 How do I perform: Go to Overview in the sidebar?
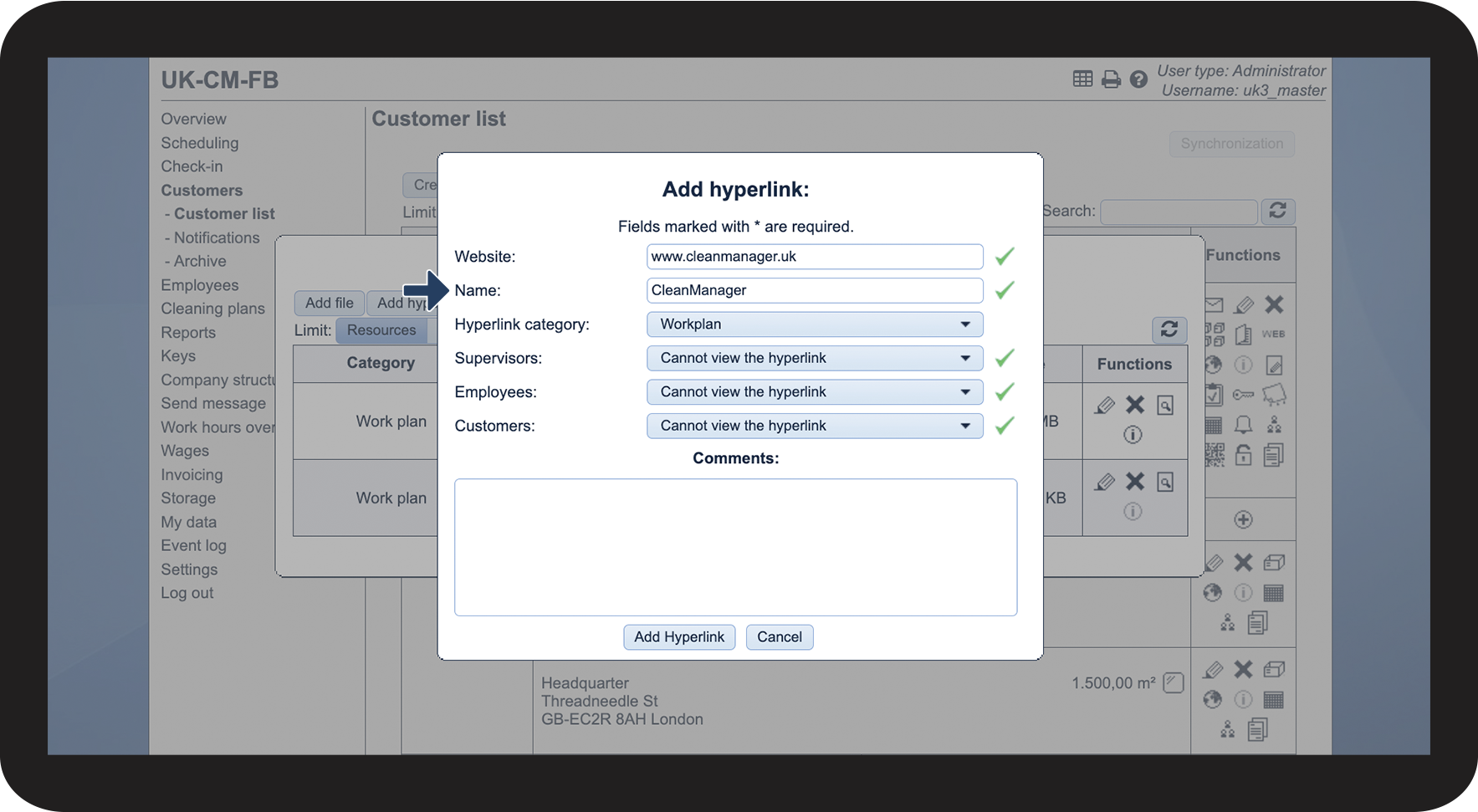[193, 119]
